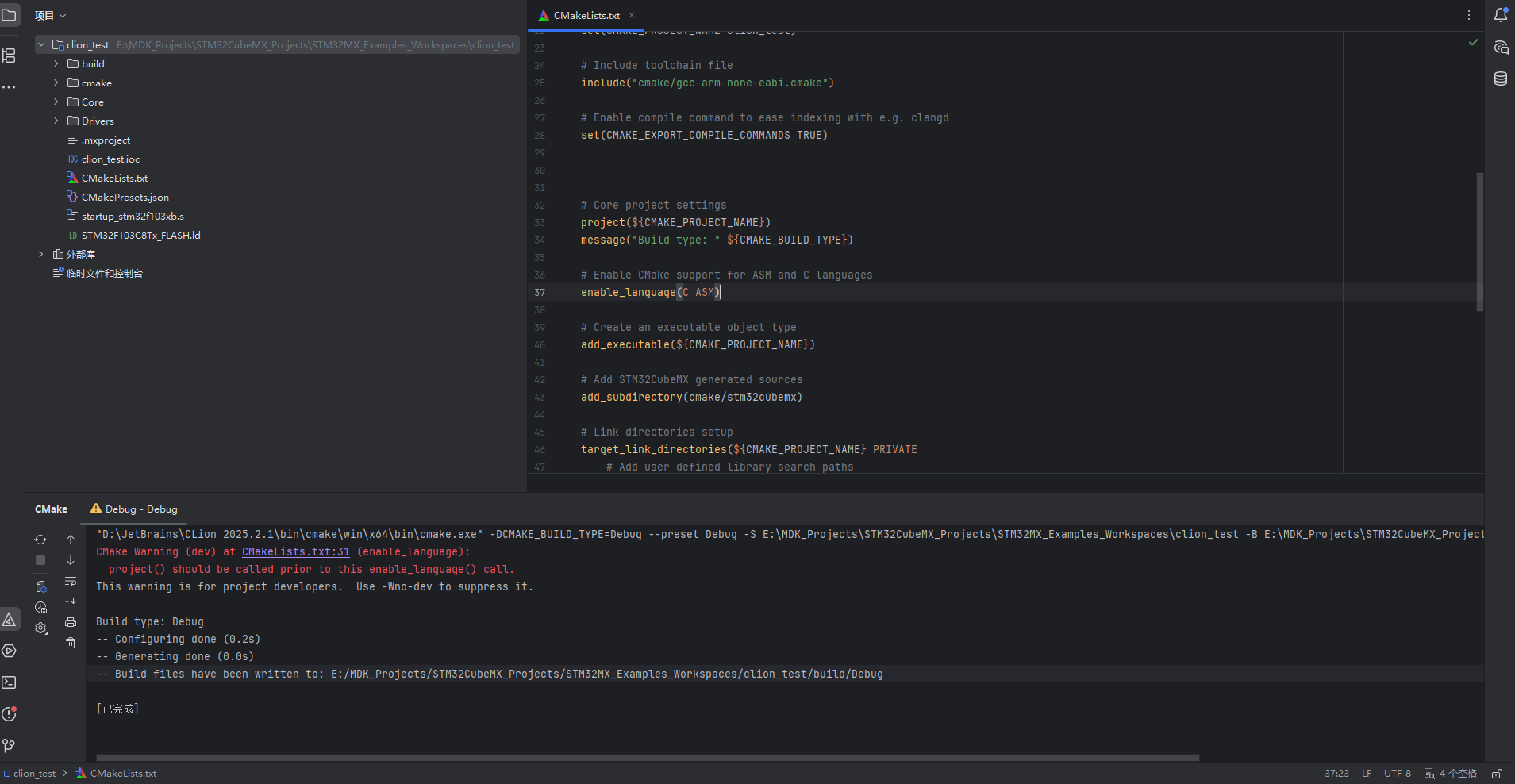Click 37:23 cursor position indicator
This screenshot has height=784, width=1515.
[1336, 774]
